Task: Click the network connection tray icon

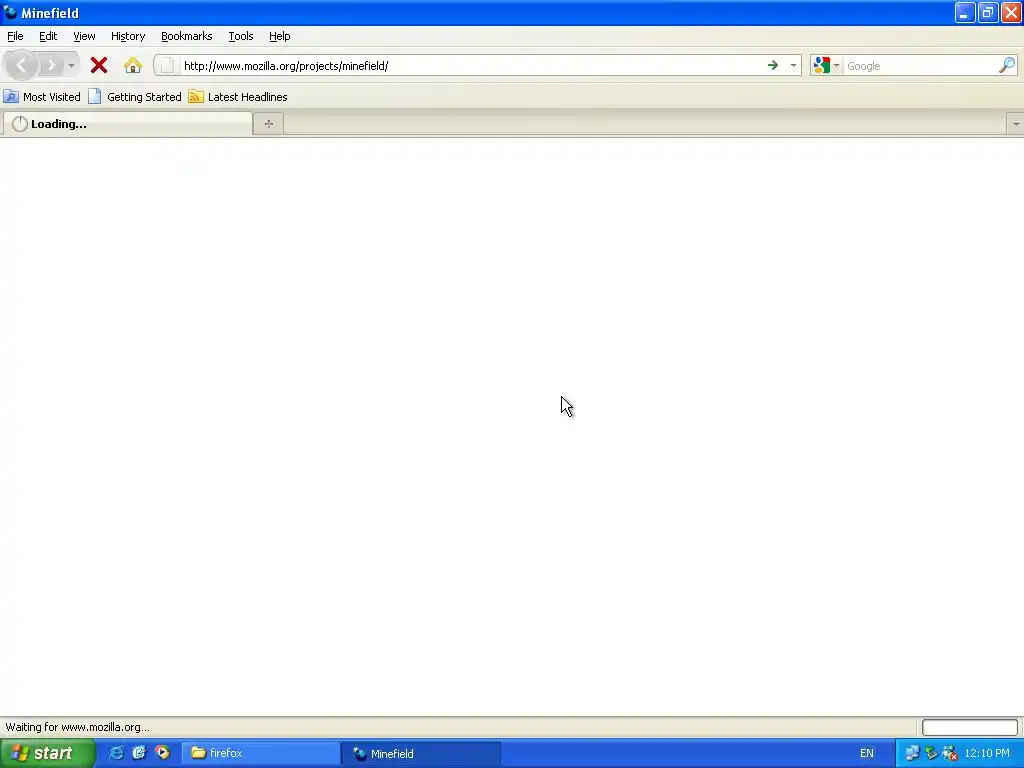Action: (912, 754)
